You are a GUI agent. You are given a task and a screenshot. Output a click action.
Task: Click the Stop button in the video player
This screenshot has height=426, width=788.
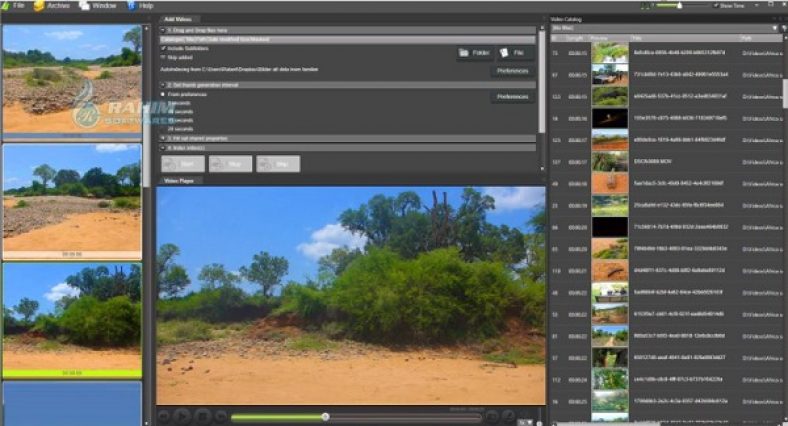click(x=203, y=416)
